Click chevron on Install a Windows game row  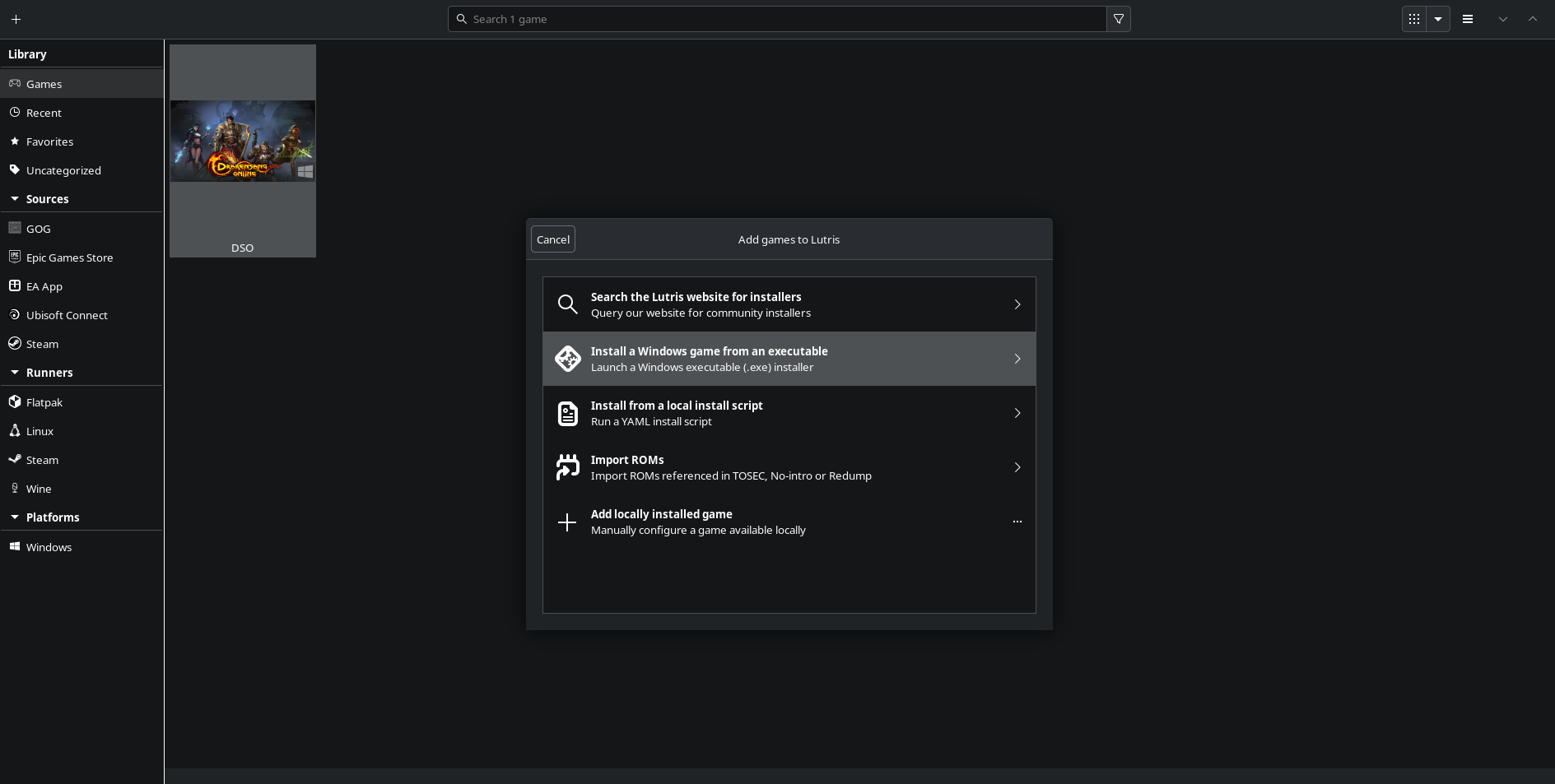pyautogui.click(x=1017, y=359)
